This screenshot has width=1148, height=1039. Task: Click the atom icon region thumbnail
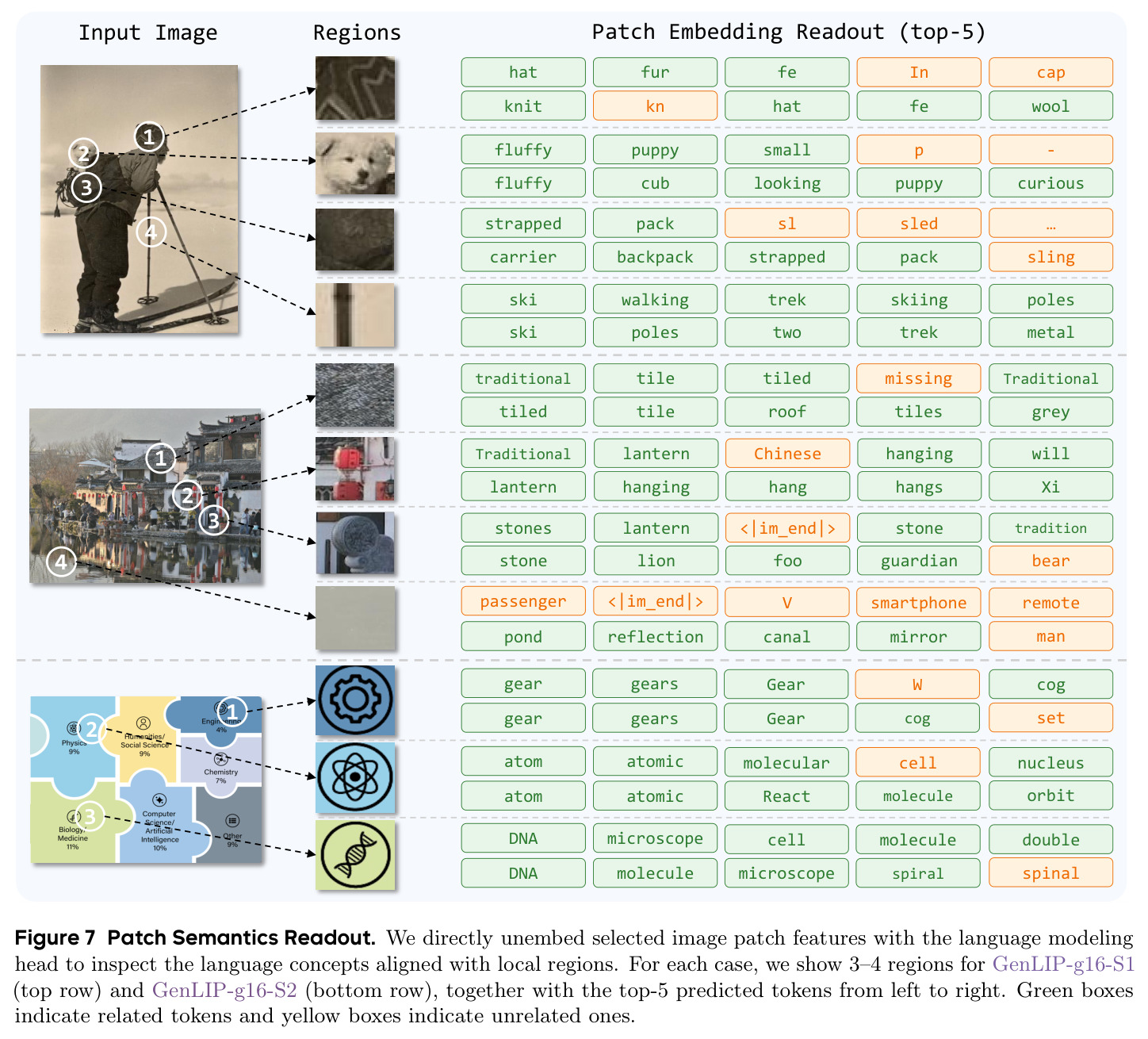pyautogui.click(x=355, y=778)
